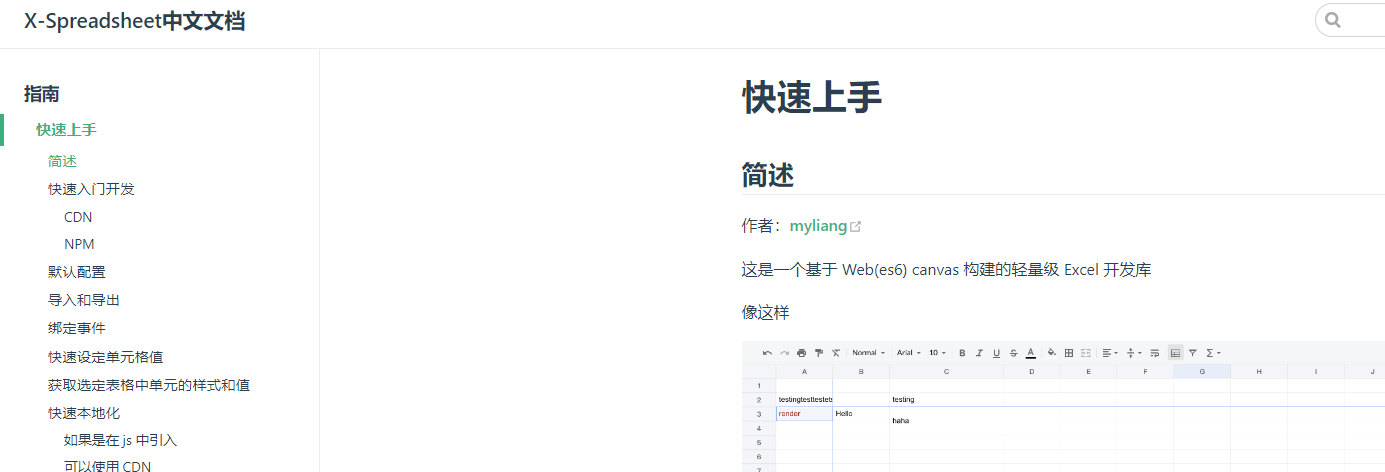The image size is (1385, 472).
Task: Toggle strikethrough in the spreadsheet toolbar
Action: click(1013, 353)
